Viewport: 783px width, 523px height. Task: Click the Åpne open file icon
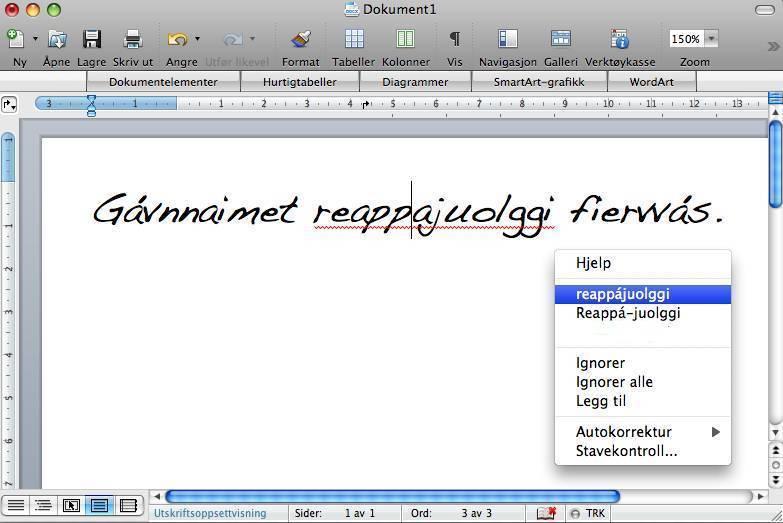click(57, 39)
